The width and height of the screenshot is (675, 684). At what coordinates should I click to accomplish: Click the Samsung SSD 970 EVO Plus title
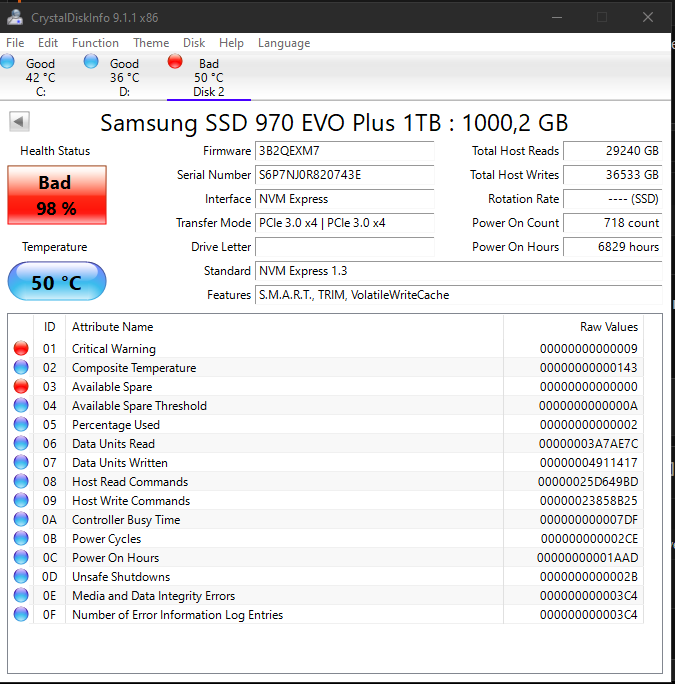pos(334,123)
